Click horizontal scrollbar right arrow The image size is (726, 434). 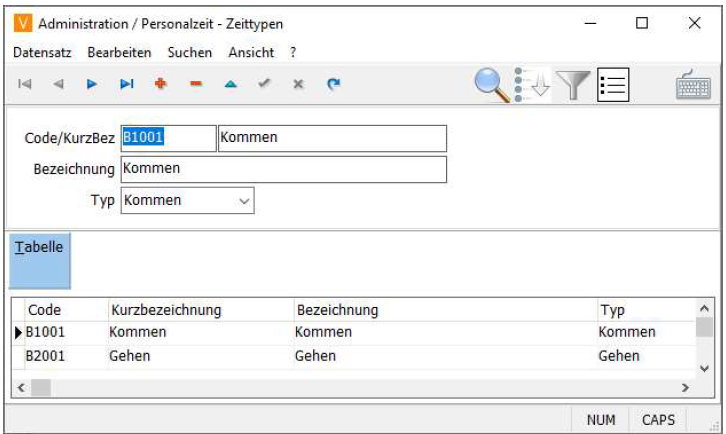(685, 388)
